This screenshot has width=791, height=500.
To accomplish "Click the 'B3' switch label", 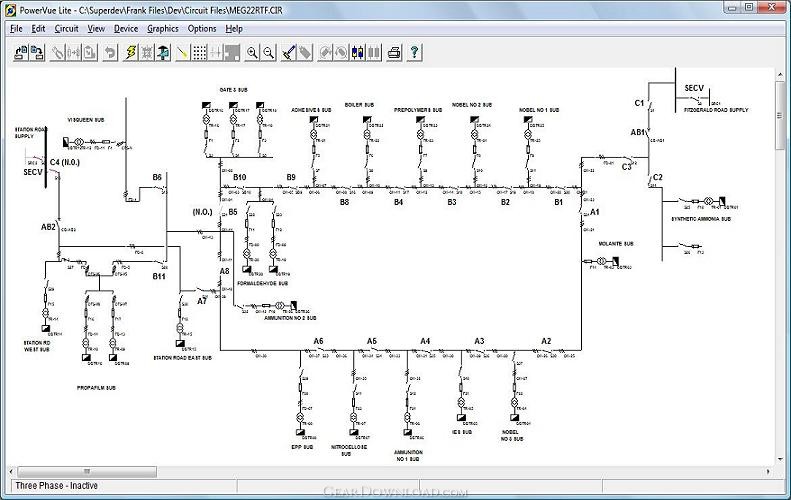I will 451,202.
